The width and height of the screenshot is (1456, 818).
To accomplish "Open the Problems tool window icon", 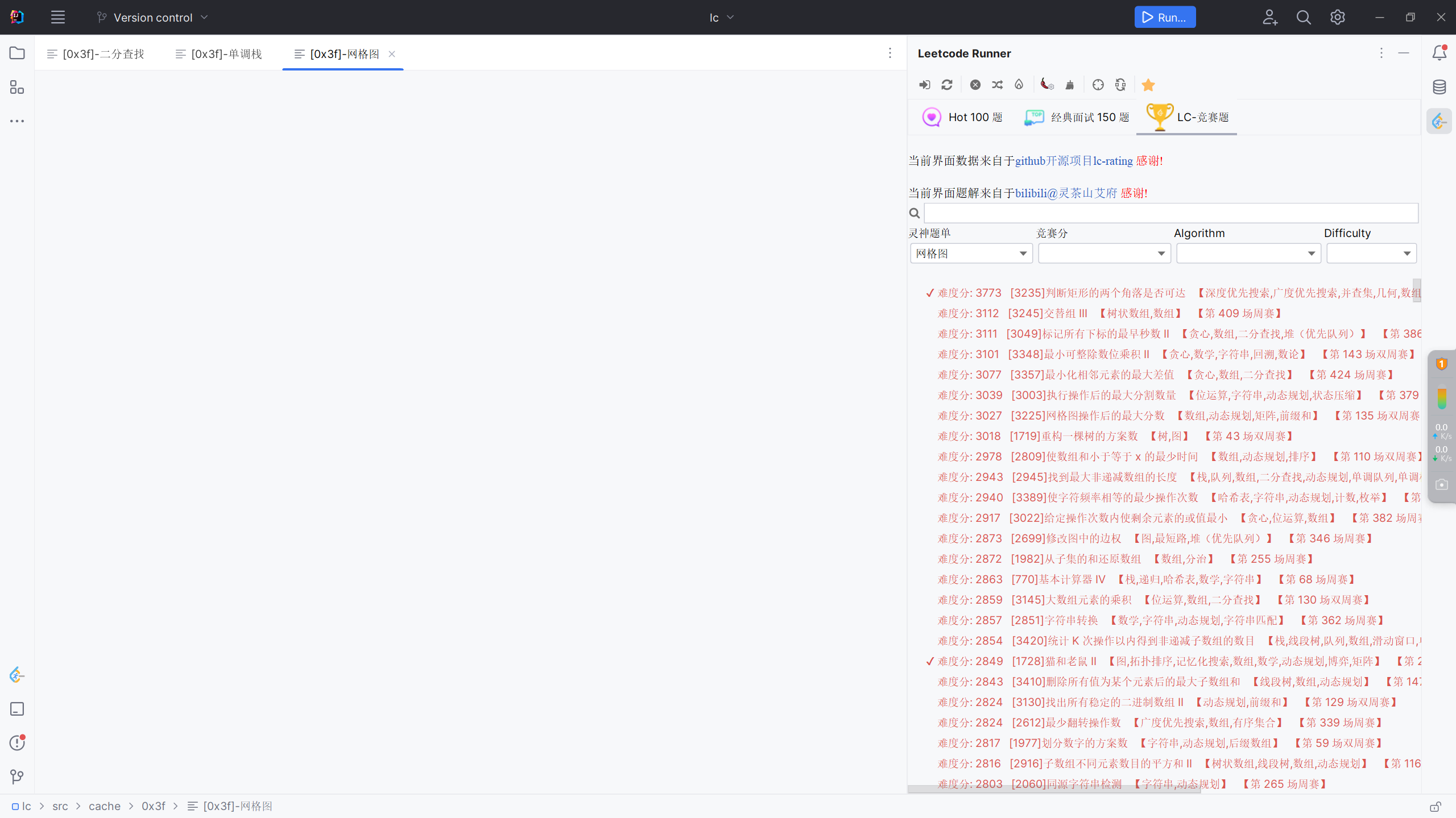I will pyautogui.click(x=17, y=742).
